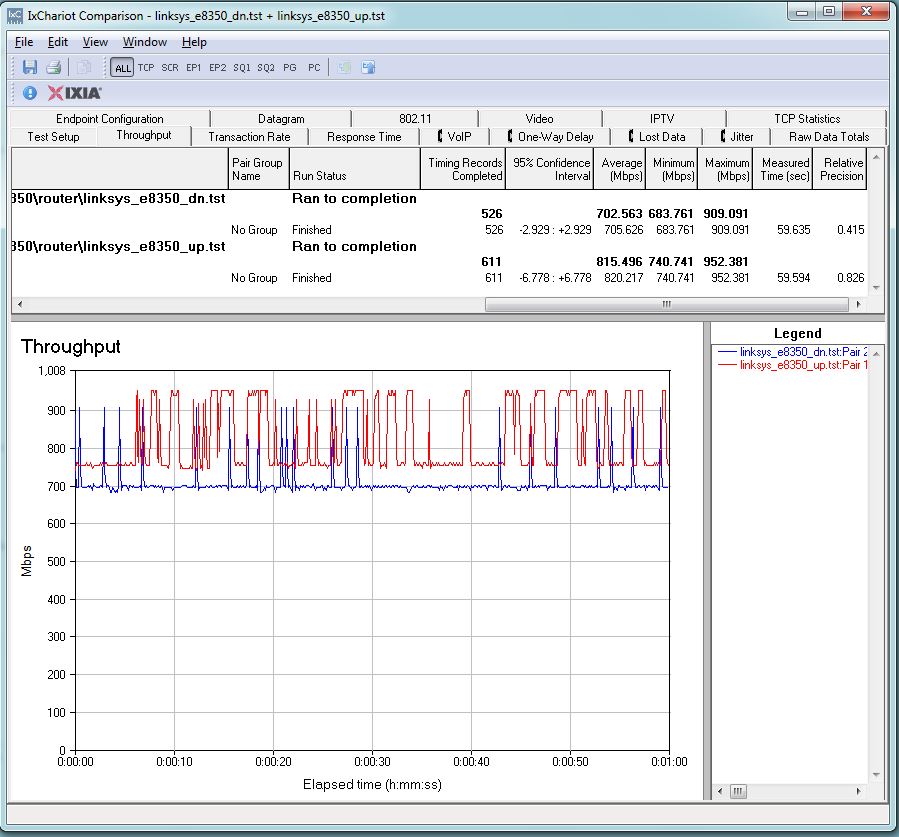899x837 pixels.
Task: Switch to the Datagram tab
Action: coord(281,119)
